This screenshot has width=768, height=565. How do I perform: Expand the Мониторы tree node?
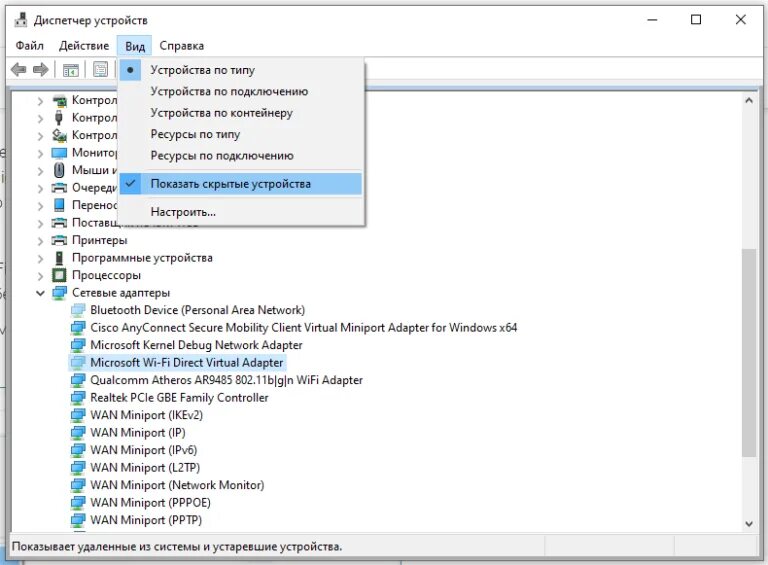40,153
